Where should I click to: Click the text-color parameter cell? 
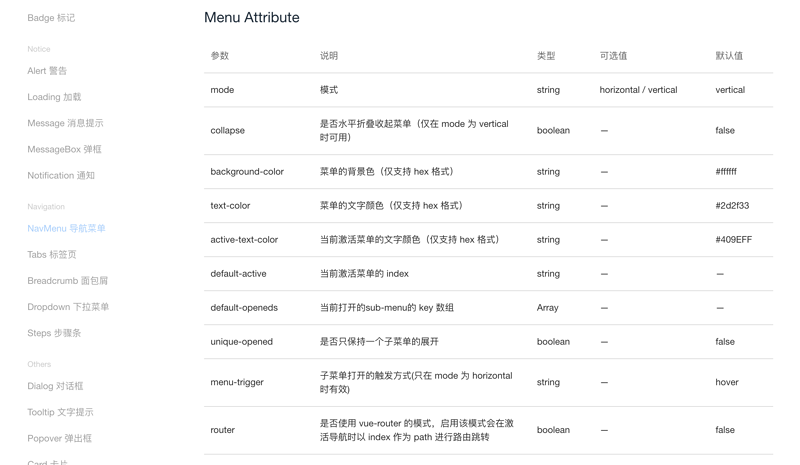pyautogui.click(x=230, y=206)
